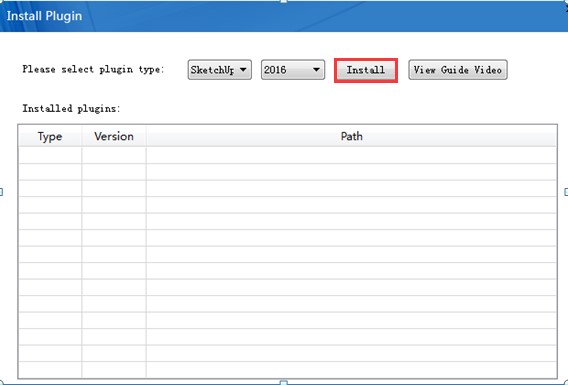
Task: Open the SketchUp plugin type dropdown
Action: pos(220,70)
